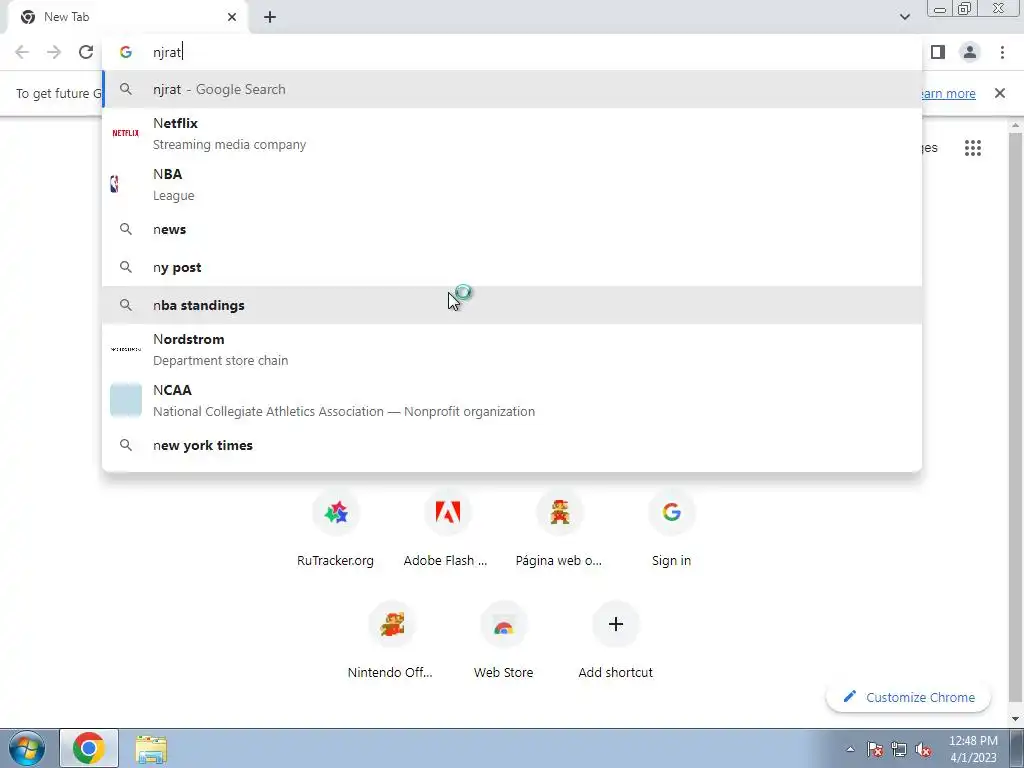Viewport: 1024px width, 768px height.
Task: Click the Show desktop strip
Action: tap(1017, 748)
